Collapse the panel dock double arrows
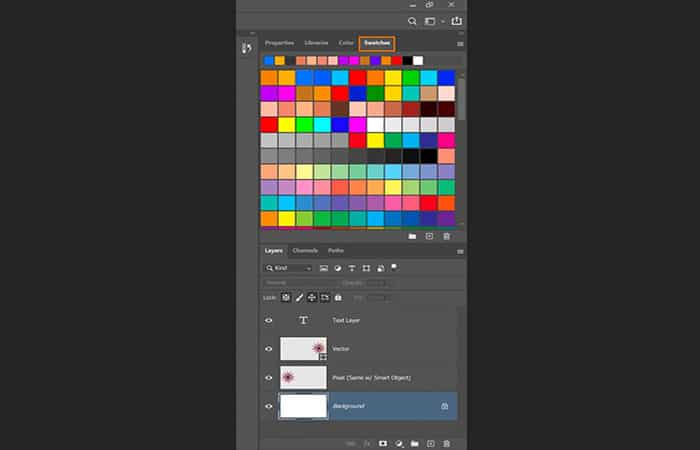The width and height of the screenshot is (700, 450). pyautogui.click(x=461, y=33)
